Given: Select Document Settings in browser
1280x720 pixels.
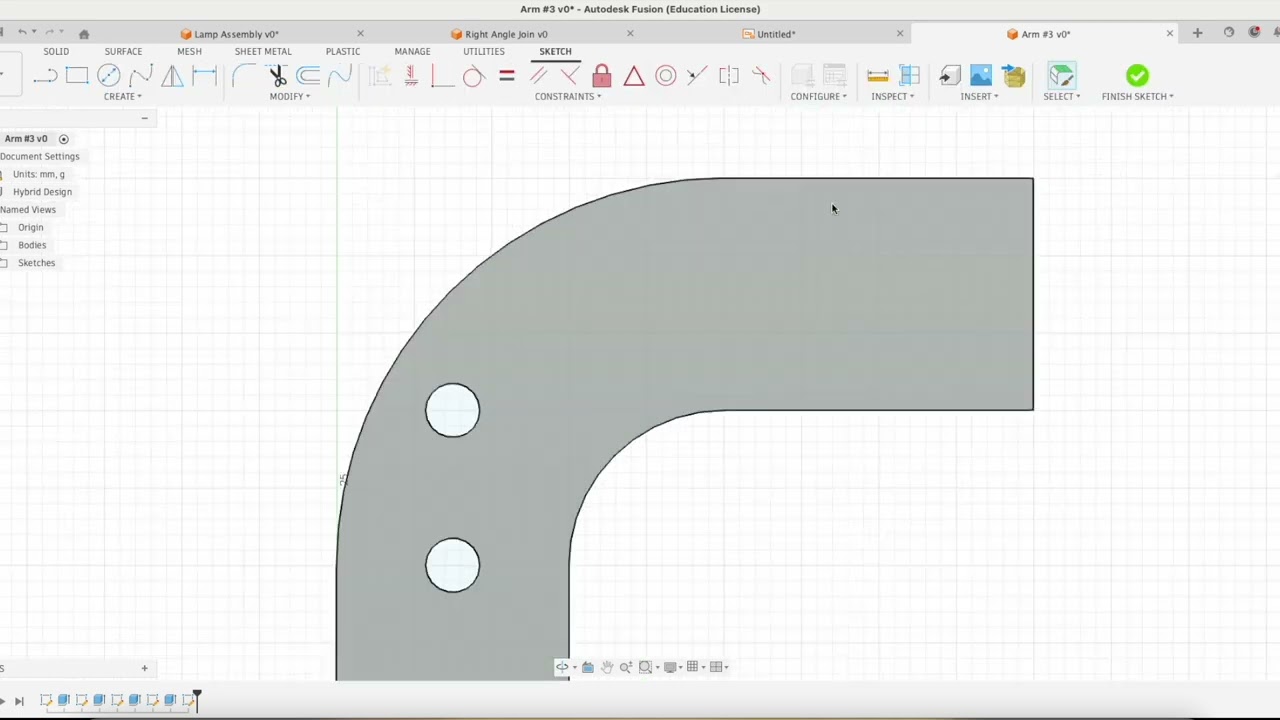Looking at the screenshot, I should point(40,157).
